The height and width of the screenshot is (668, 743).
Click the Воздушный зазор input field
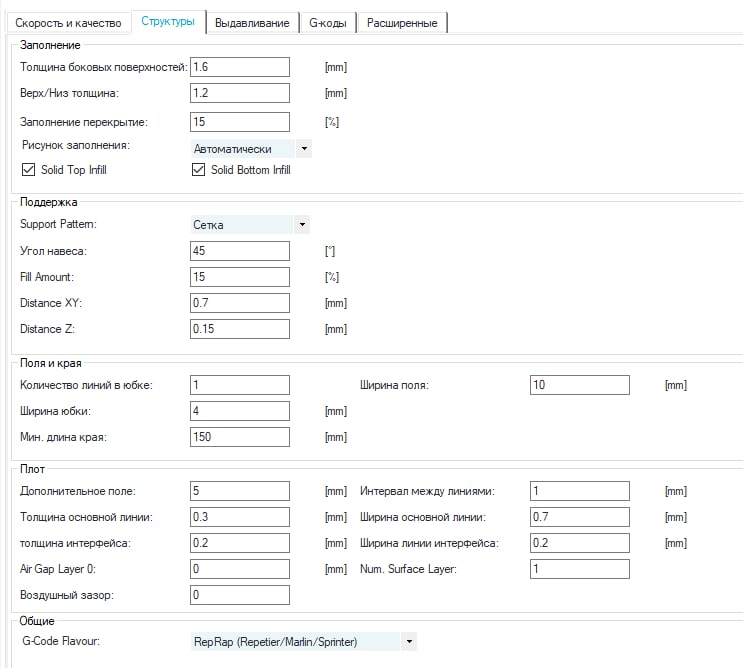(240, 595)
